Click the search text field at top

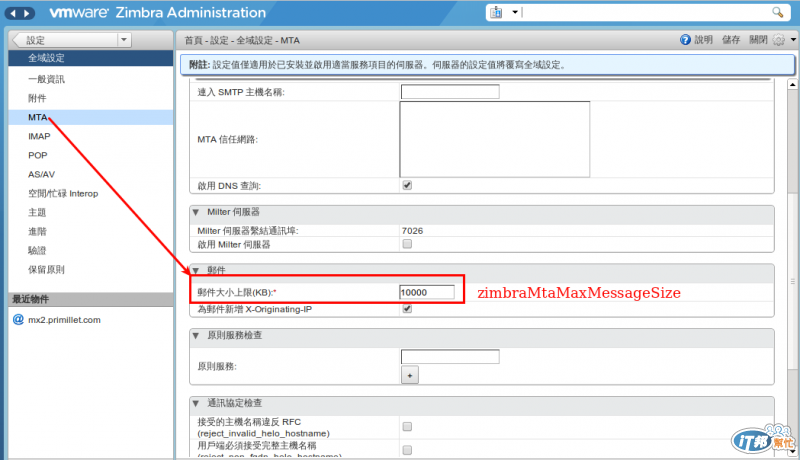(x=646, y=12)
